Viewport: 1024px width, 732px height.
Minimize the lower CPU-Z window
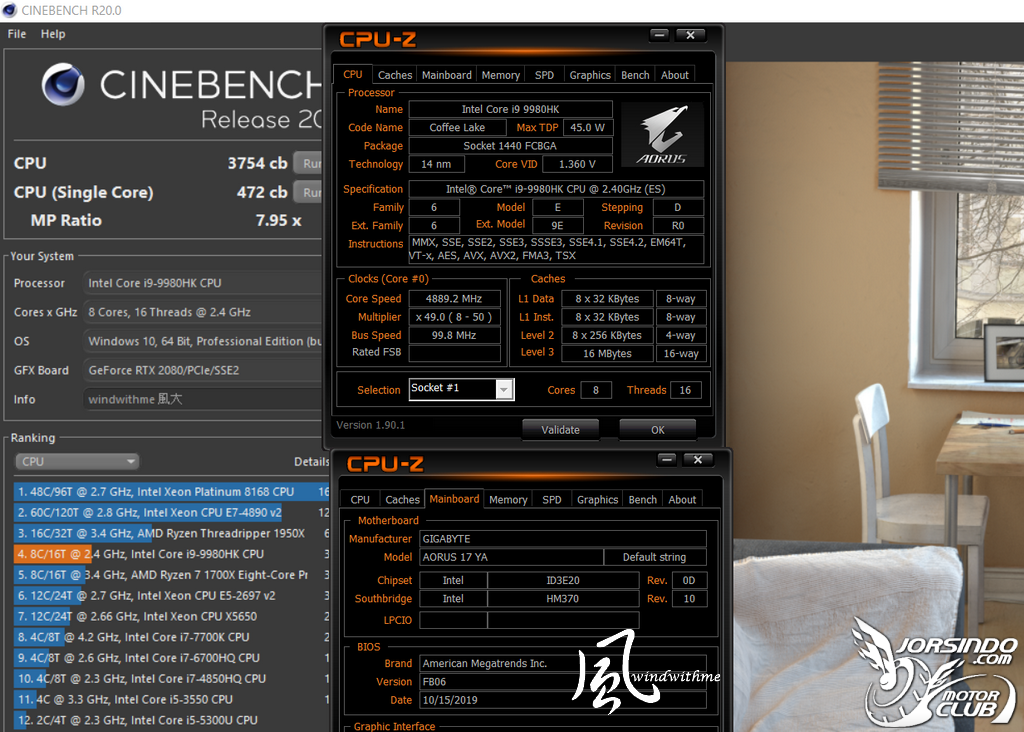[667, 460]
